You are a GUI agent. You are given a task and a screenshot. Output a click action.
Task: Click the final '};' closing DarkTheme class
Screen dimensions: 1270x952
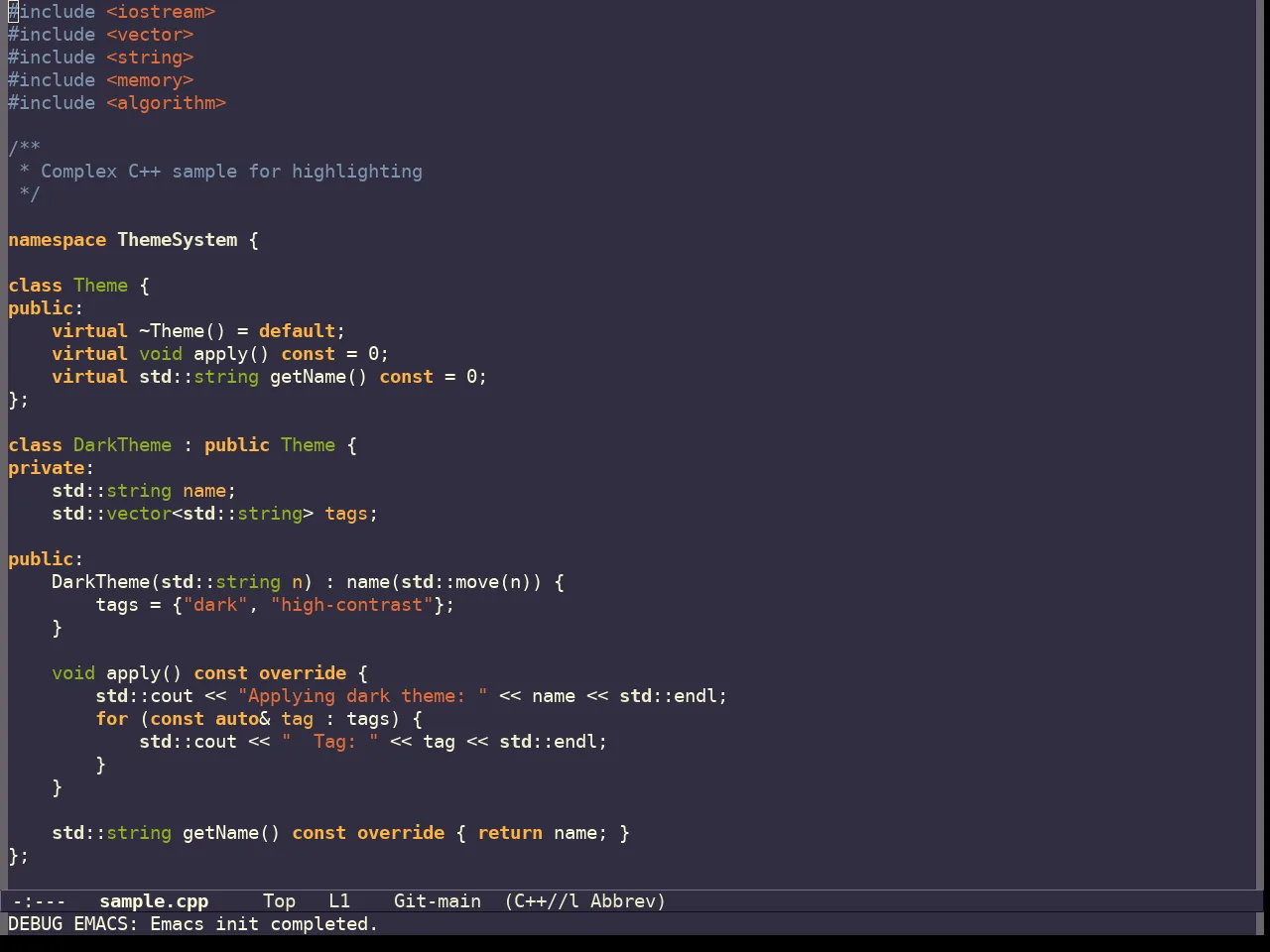[x=19, y=856]
